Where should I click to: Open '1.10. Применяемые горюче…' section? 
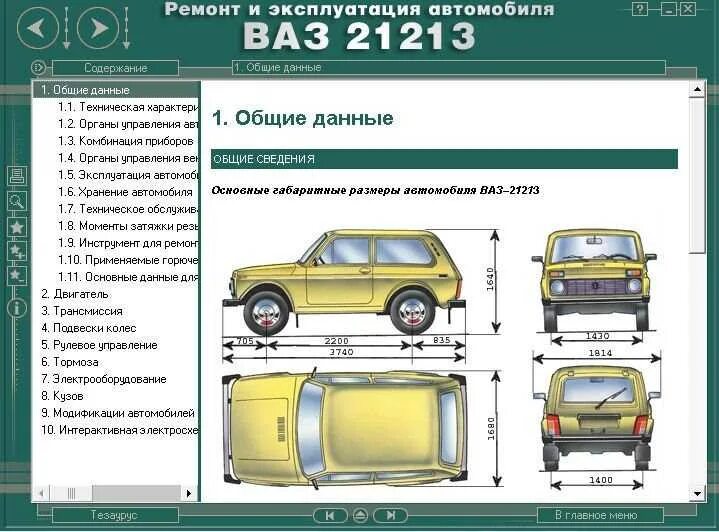click(x=128, y=260)
